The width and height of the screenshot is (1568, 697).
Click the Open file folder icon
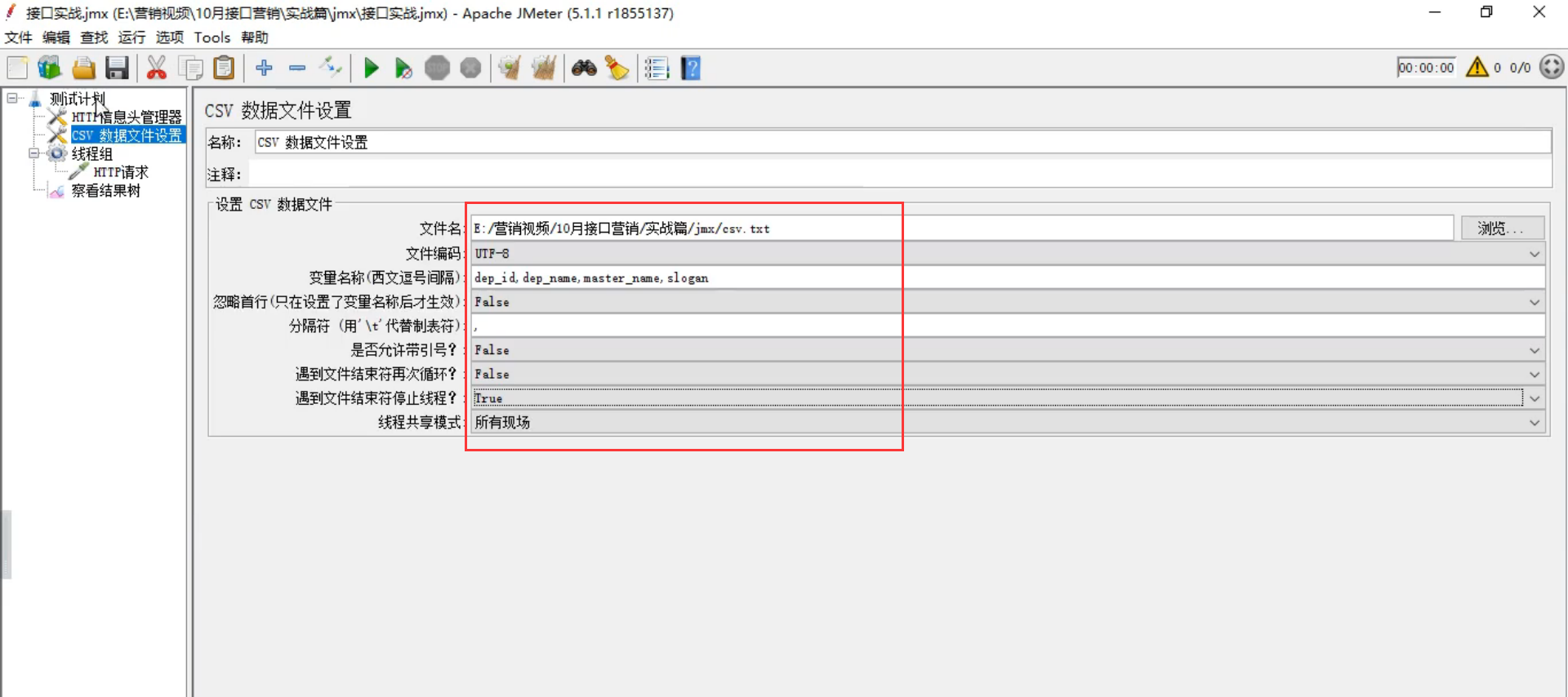(x=83, y=68)
